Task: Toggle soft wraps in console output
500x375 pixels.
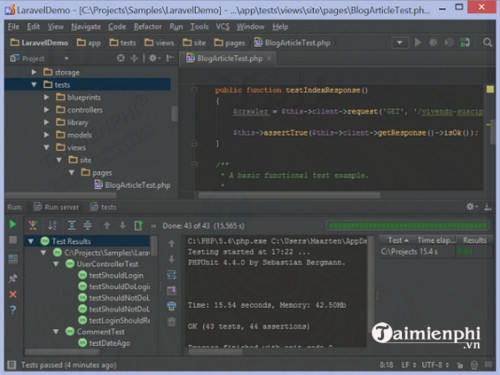Action: pos(171,275)
